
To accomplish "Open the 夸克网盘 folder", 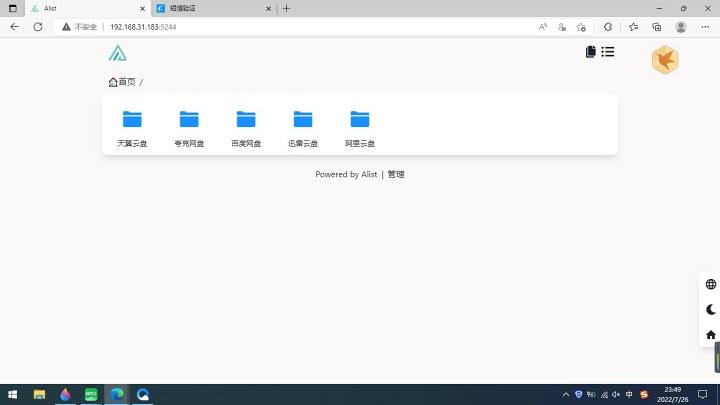I will (x=189, y=129).
